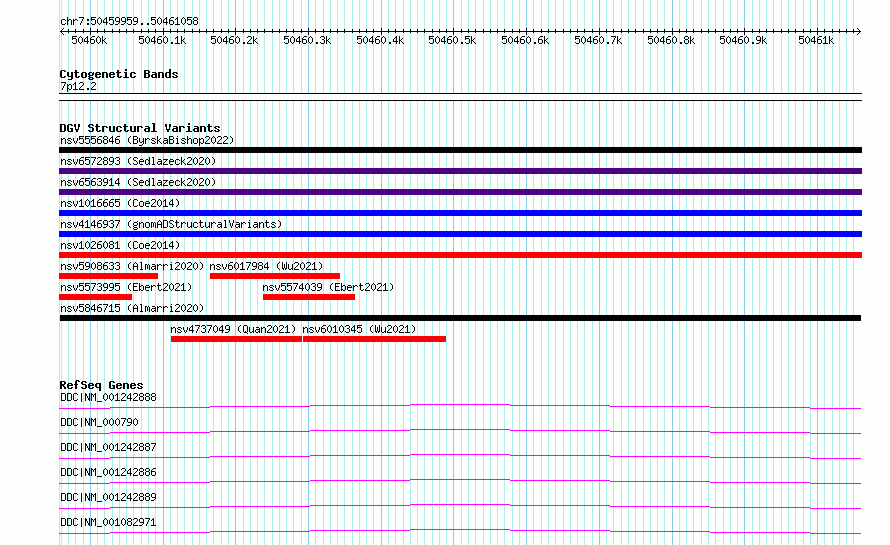
Task: Open variant nsv6572893 (Sedlazeck2020) label
Action: click(138, 161)
